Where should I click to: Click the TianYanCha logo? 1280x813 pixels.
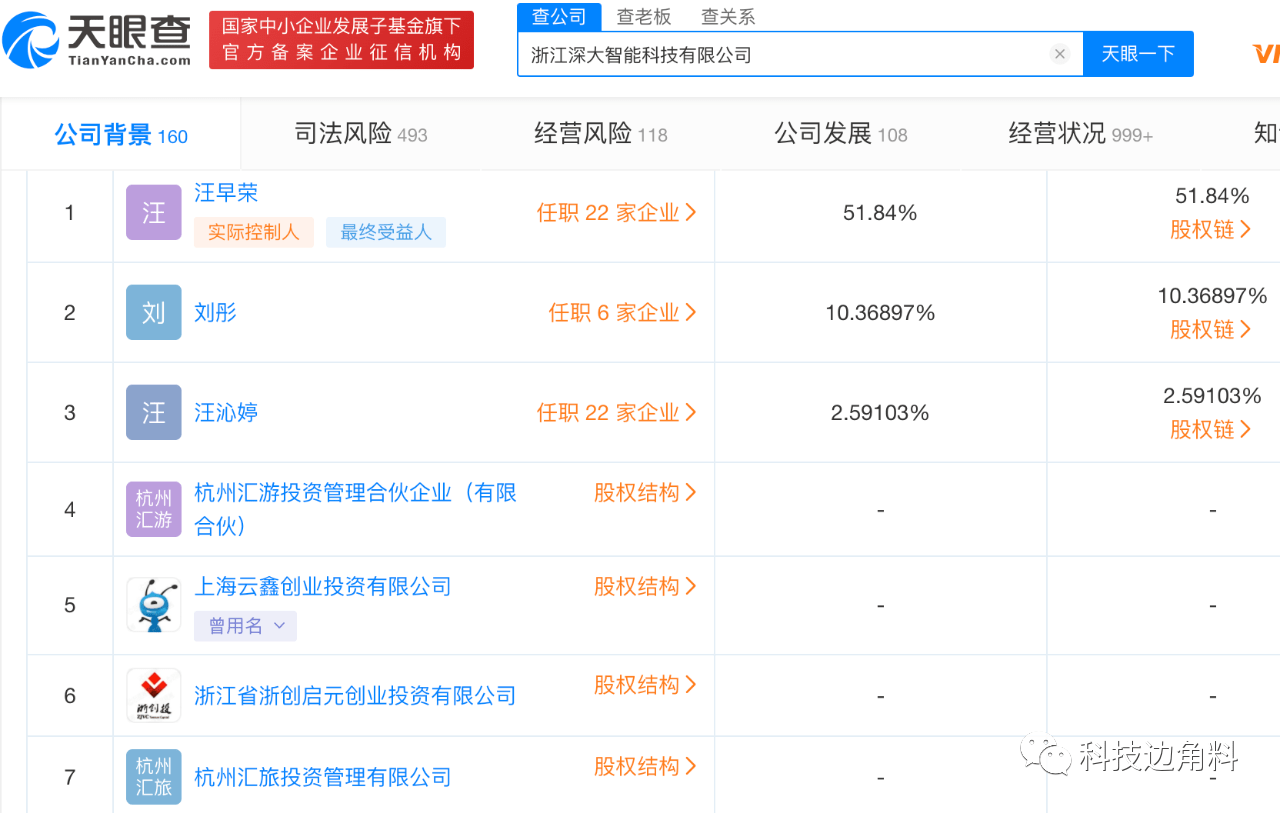click(97, 40)
